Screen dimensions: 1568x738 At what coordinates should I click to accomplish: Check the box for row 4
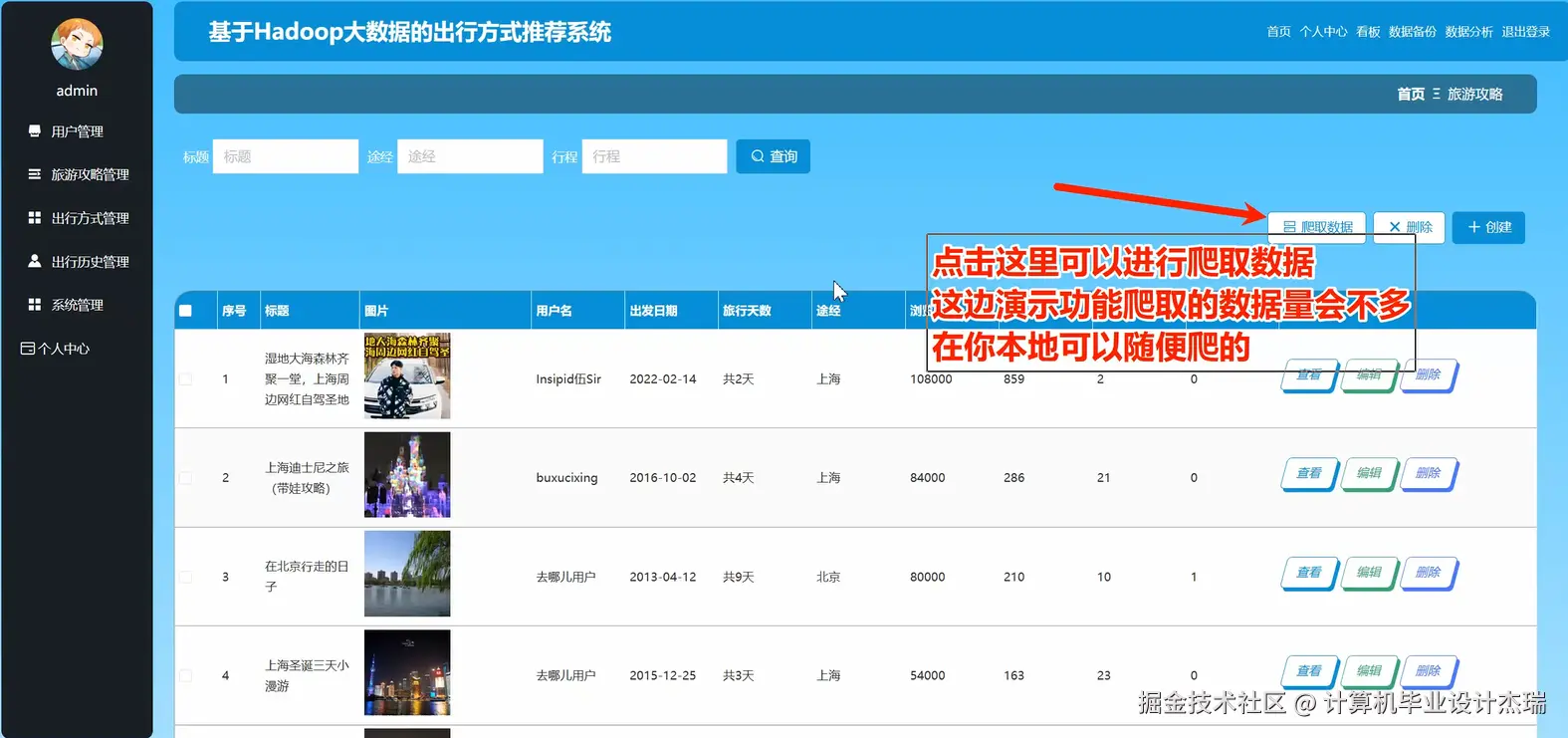click(x=185, y=675)
